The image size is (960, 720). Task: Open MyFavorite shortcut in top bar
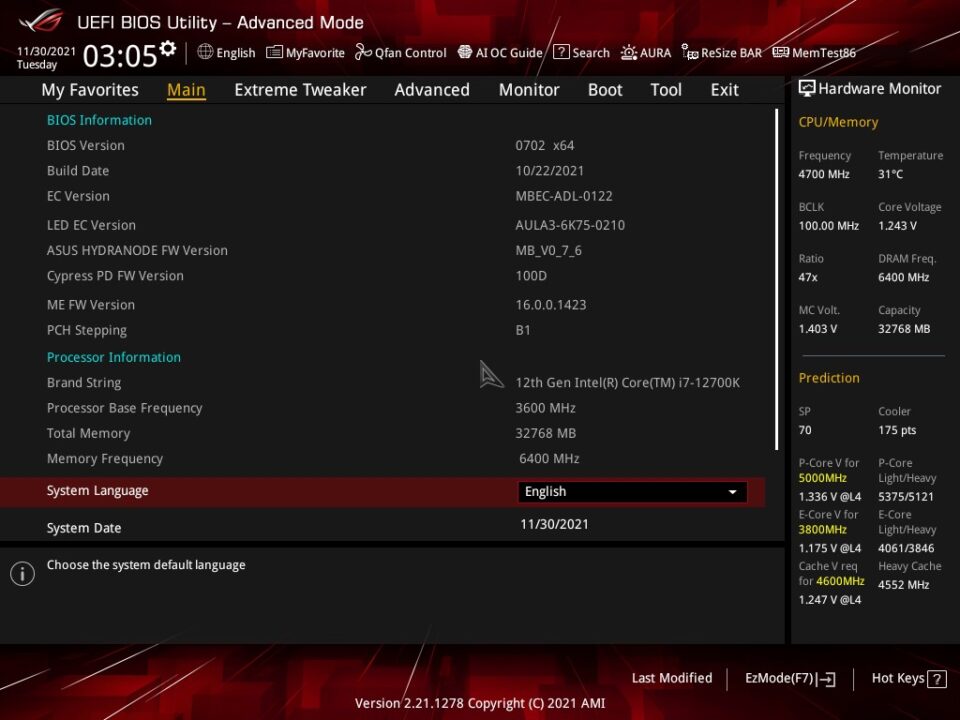[x=306, y=53]
